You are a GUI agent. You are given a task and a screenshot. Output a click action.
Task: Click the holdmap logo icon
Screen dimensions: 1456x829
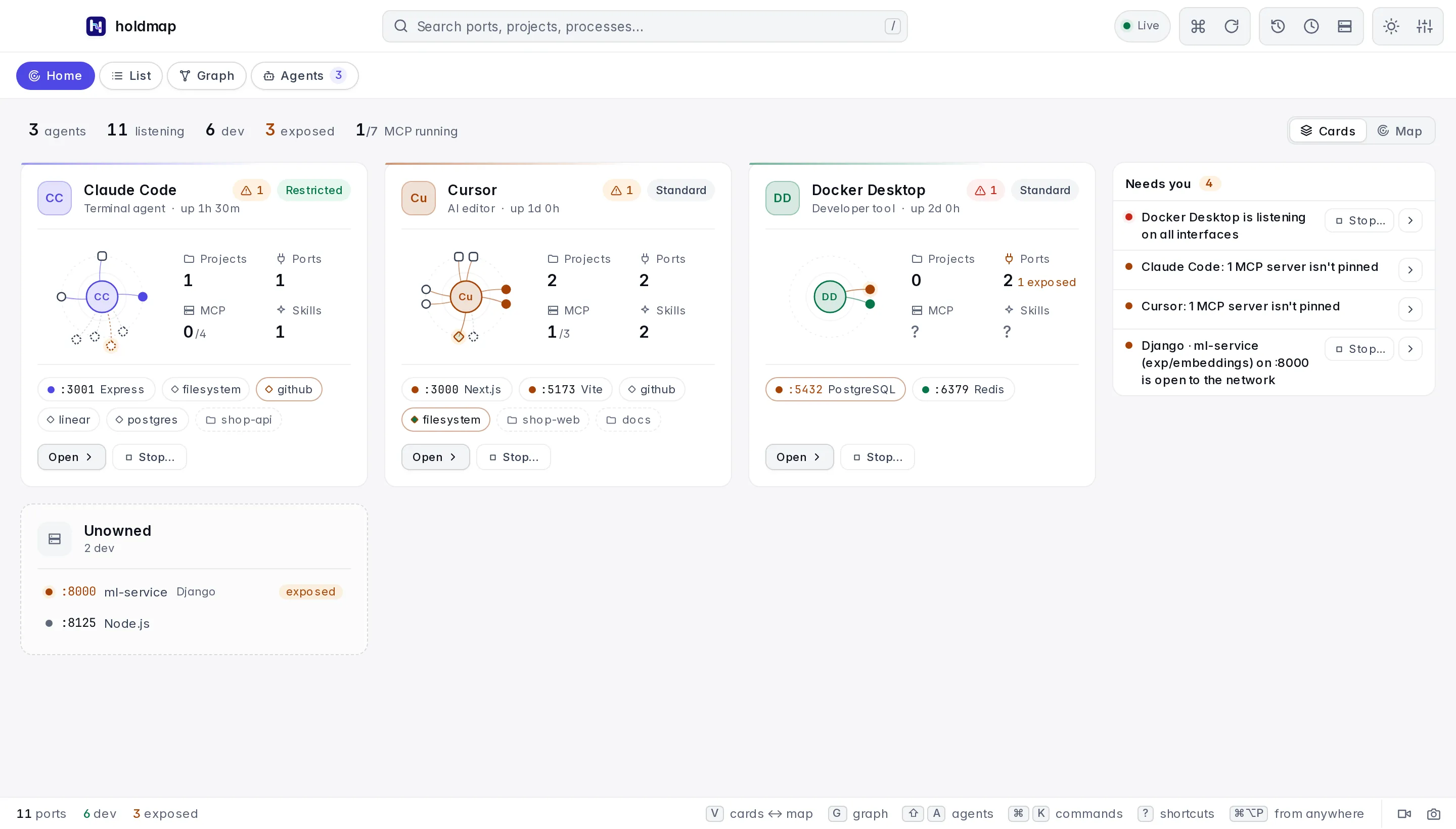pyautogui.click(x=96, y=26)
